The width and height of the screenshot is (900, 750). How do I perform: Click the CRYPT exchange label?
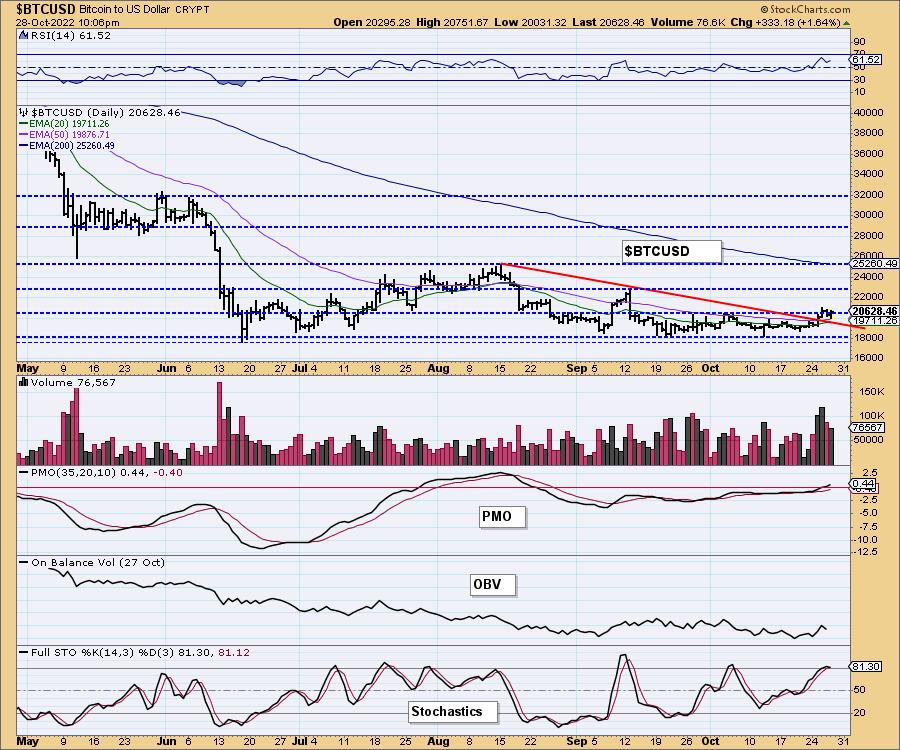tap(192, 10)
